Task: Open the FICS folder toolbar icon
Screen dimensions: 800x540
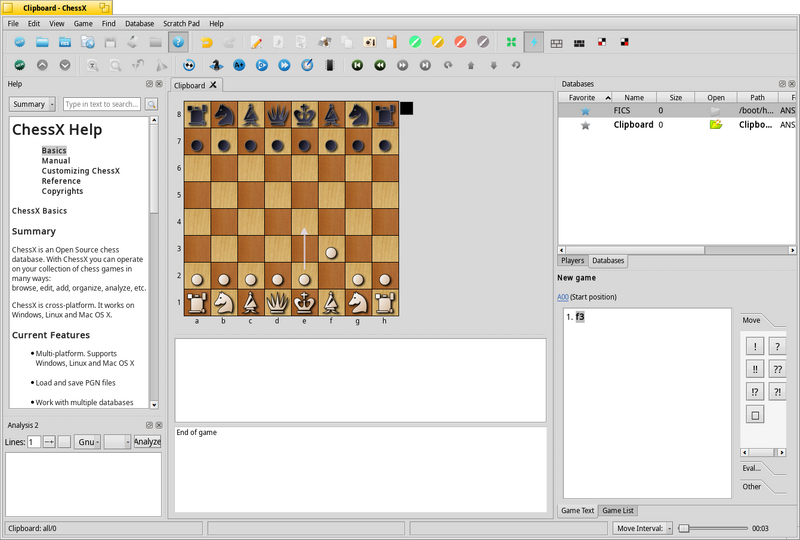Action: (65, 42)
